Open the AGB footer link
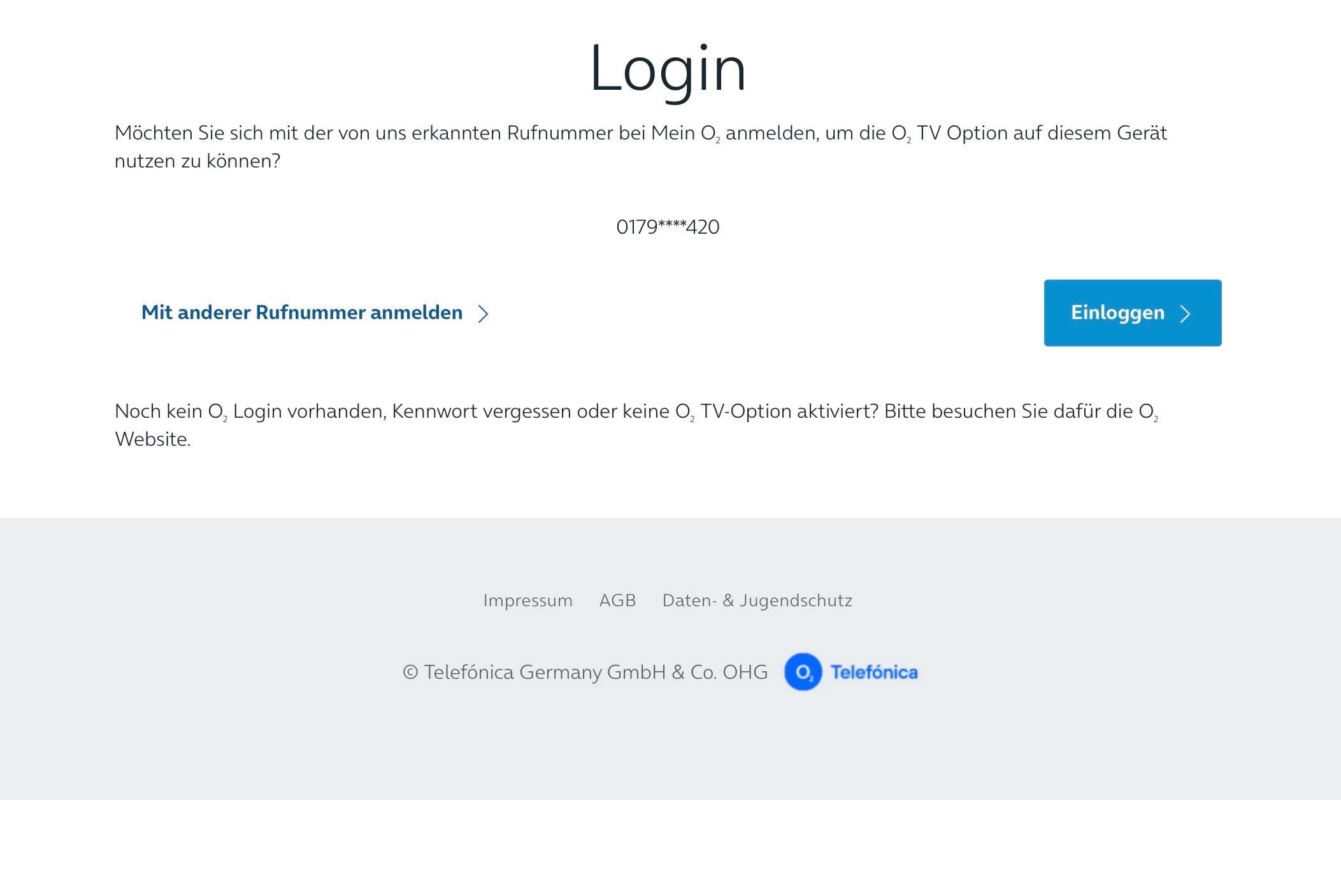The image size is (1341, 896). (x=617, y=601)
